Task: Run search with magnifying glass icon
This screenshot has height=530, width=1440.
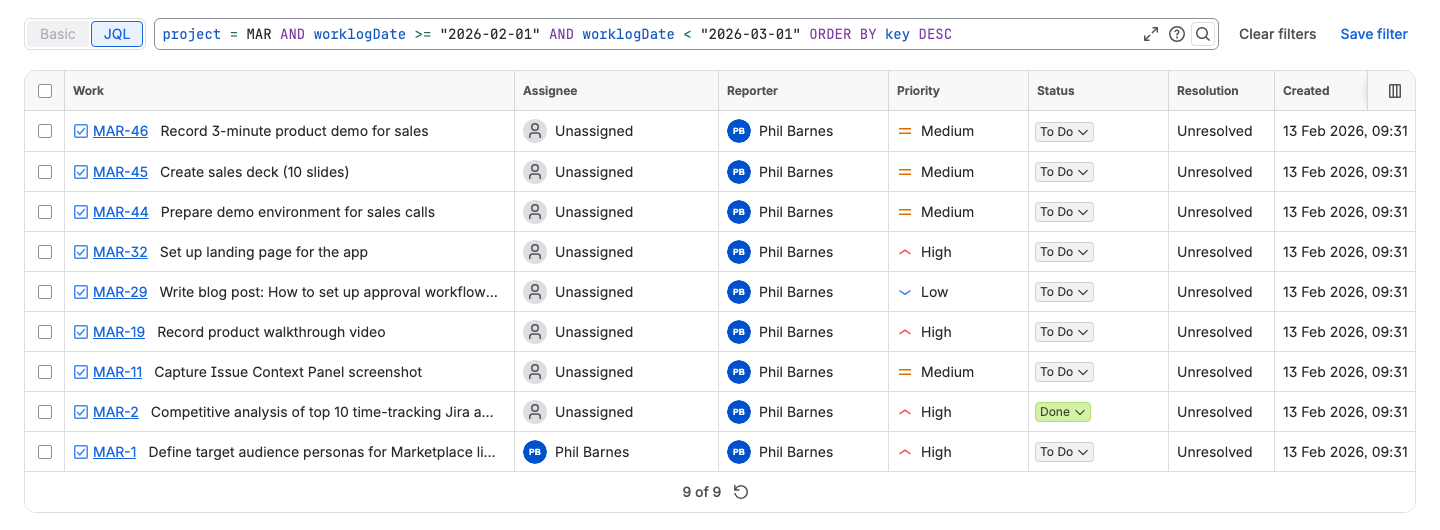Action: pos(1203,34)
